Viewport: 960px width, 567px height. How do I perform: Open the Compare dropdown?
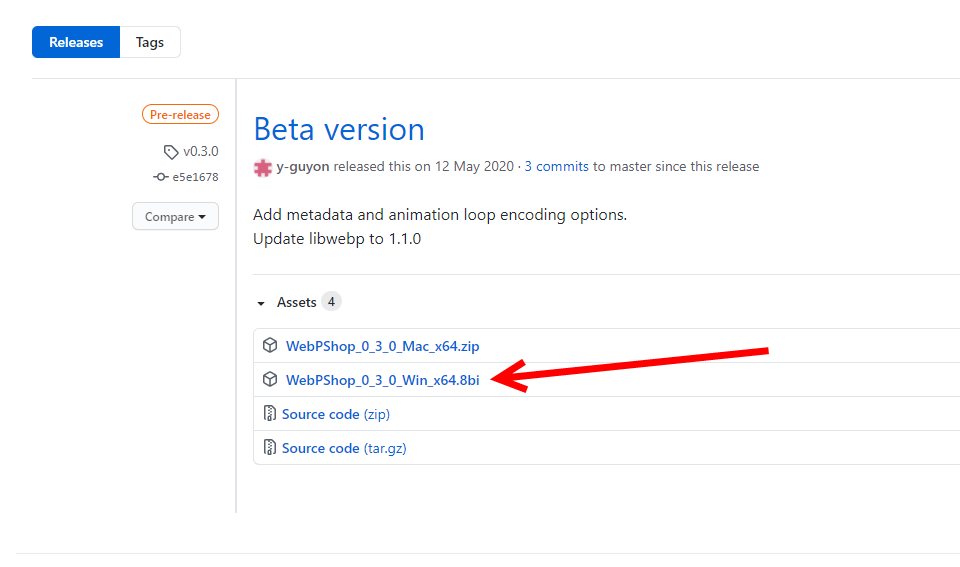(175, 216)
